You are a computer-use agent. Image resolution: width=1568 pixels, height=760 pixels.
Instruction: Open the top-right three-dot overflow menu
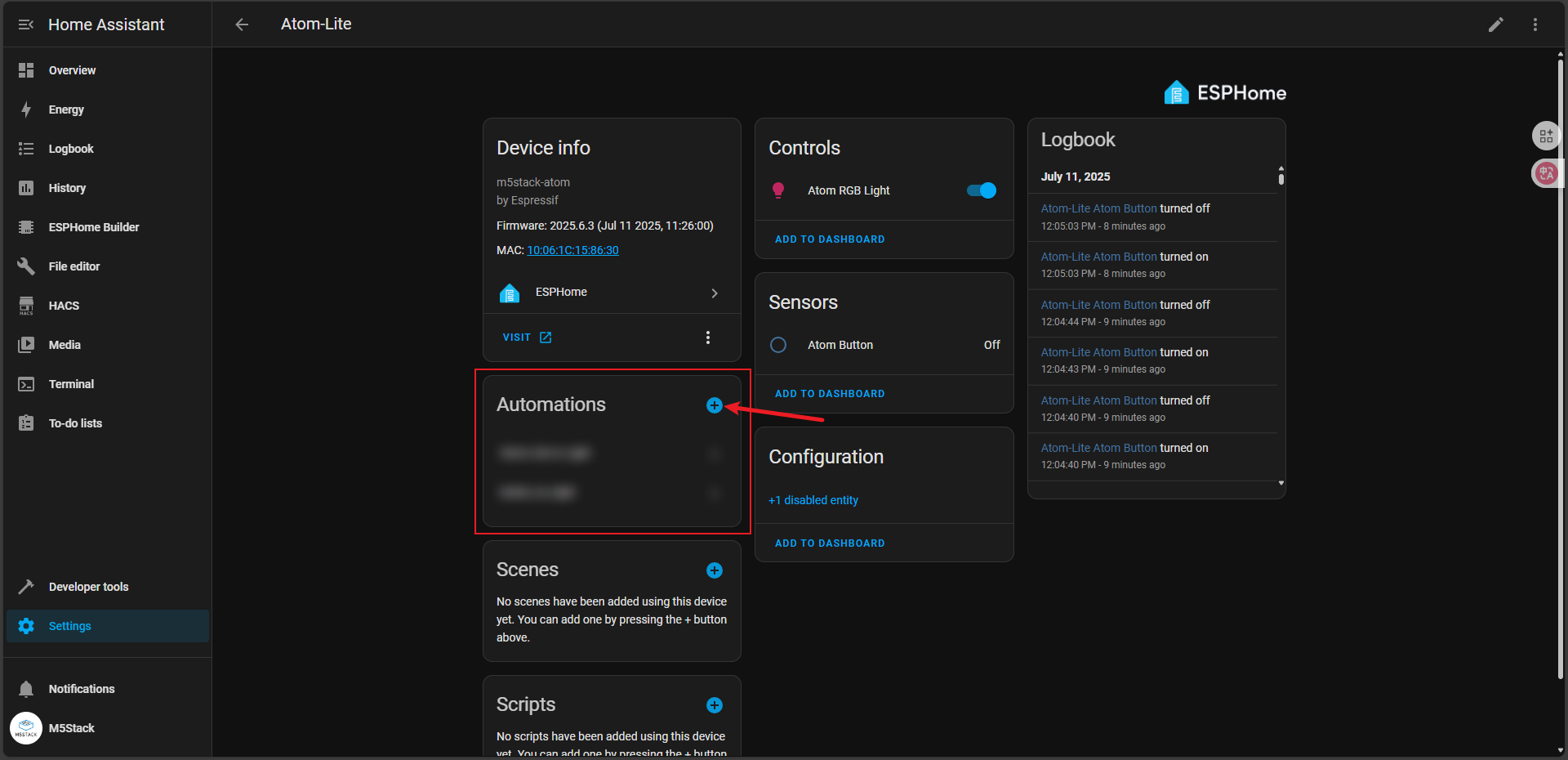coord(1535,25)
